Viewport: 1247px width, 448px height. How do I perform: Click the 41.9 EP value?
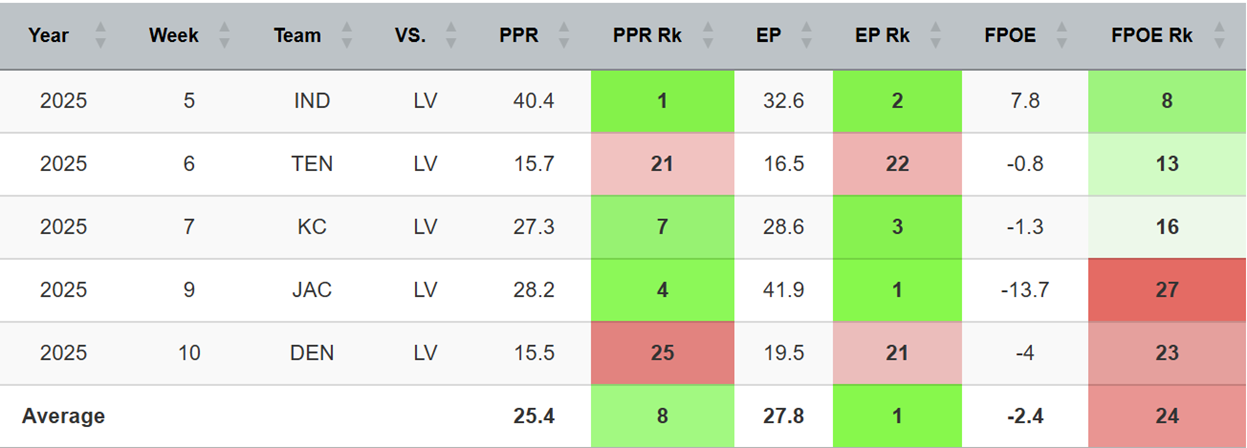coord(783,290)
